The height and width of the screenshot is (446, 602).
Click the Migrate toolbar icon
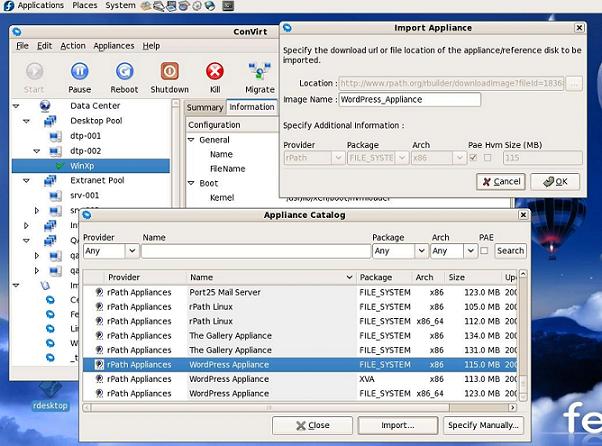click(x=259, y=72)
